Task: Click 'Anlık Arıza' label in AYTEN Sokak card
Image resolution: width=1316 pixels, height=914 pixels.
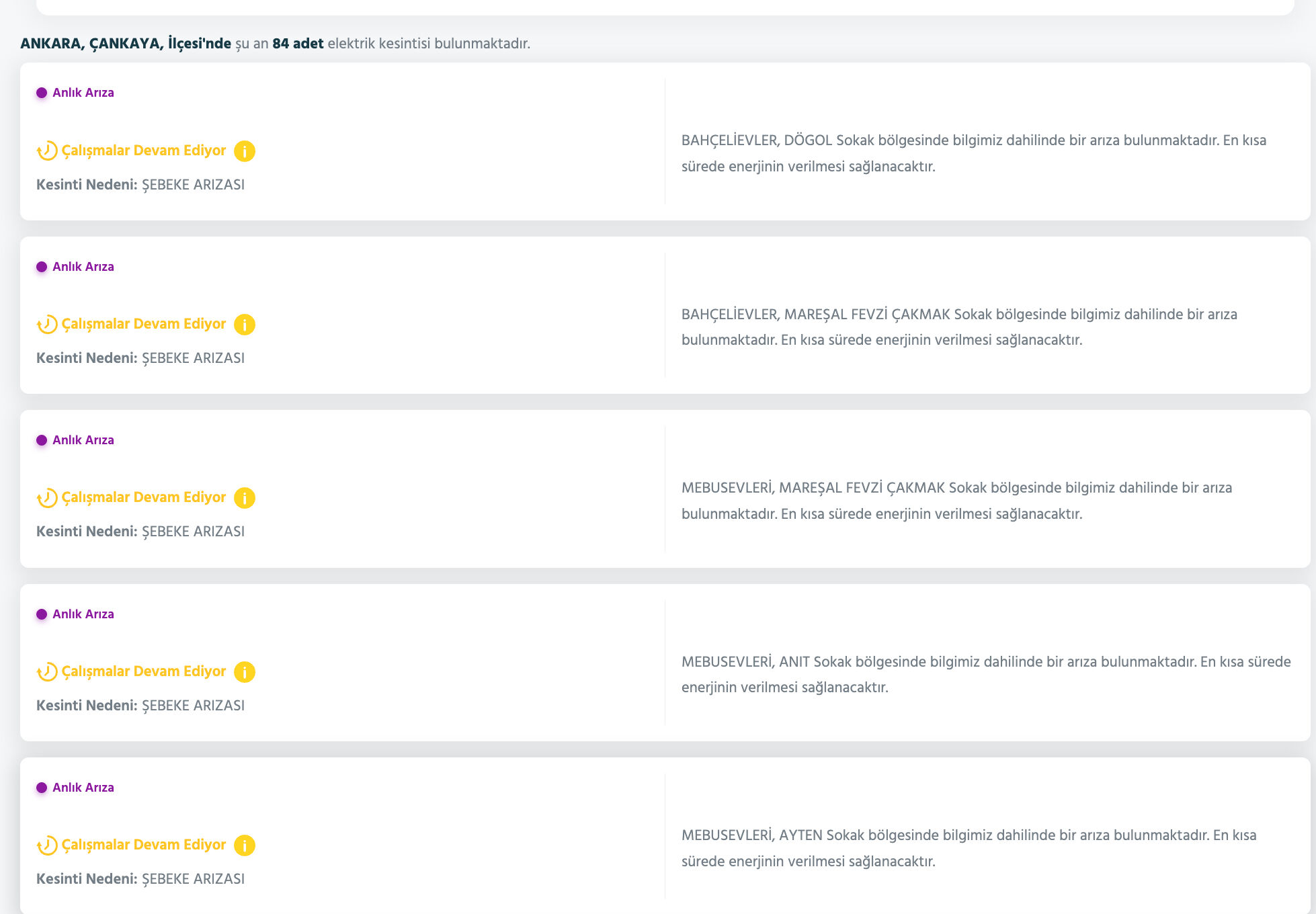Action: click(x=83, y=788)
